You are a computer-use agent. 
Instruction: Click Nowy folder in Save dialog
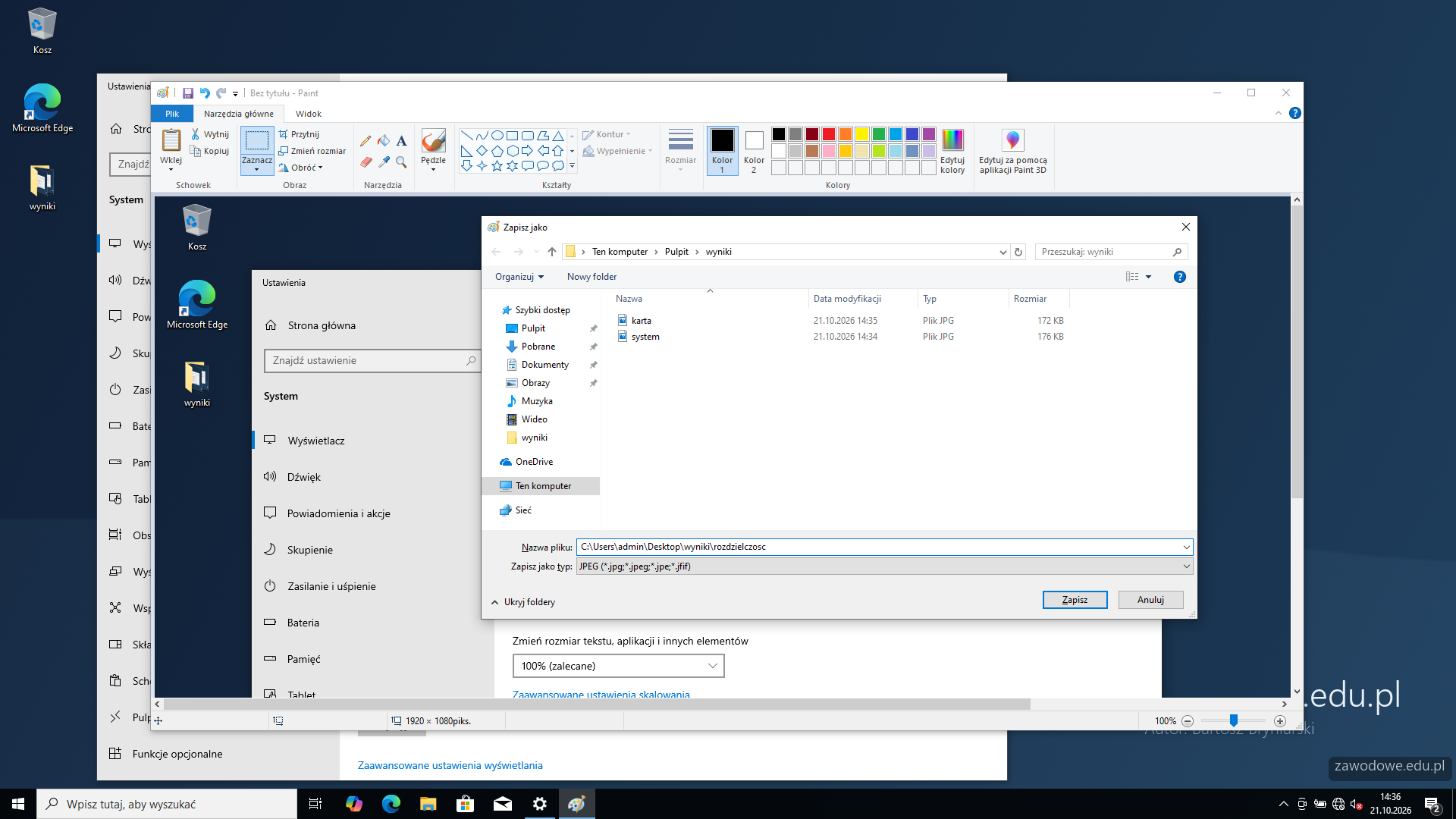tap(591, 277)
